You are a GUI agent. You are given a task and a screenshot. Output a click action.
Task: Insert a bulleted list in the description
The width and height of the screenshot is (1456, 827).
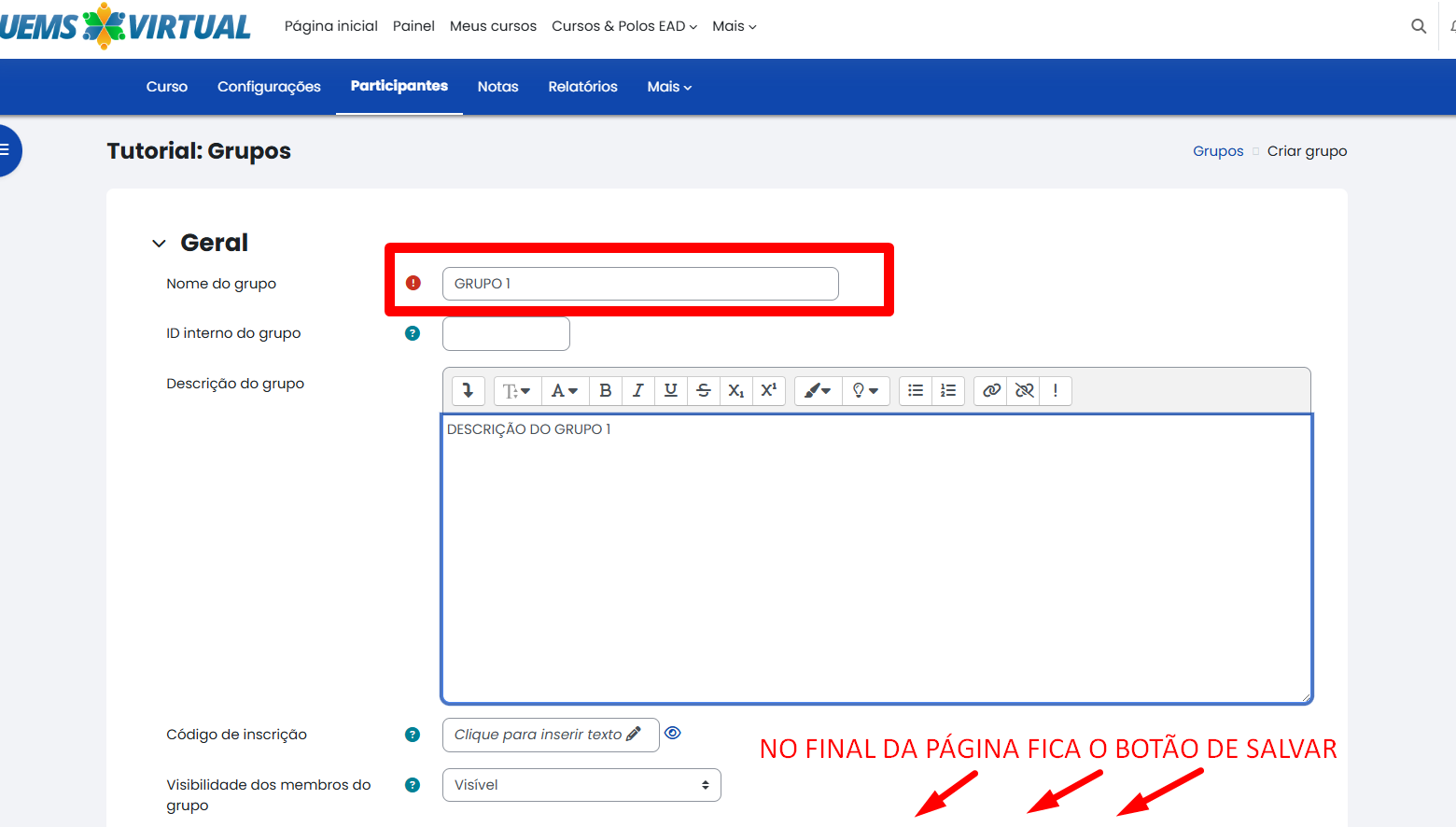pyautogui.click(x=915, y=390)
